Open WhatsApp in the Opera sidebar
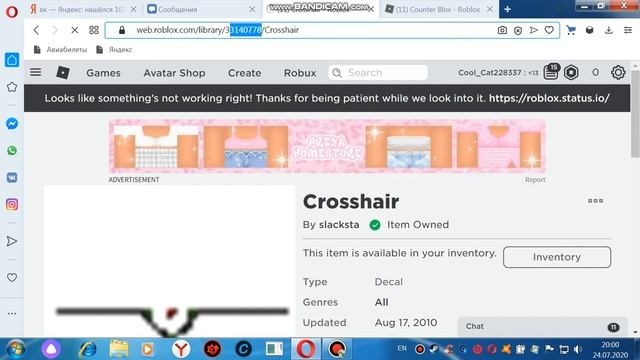The height and width of the screenshot is (360, 640). click(12, 151)
